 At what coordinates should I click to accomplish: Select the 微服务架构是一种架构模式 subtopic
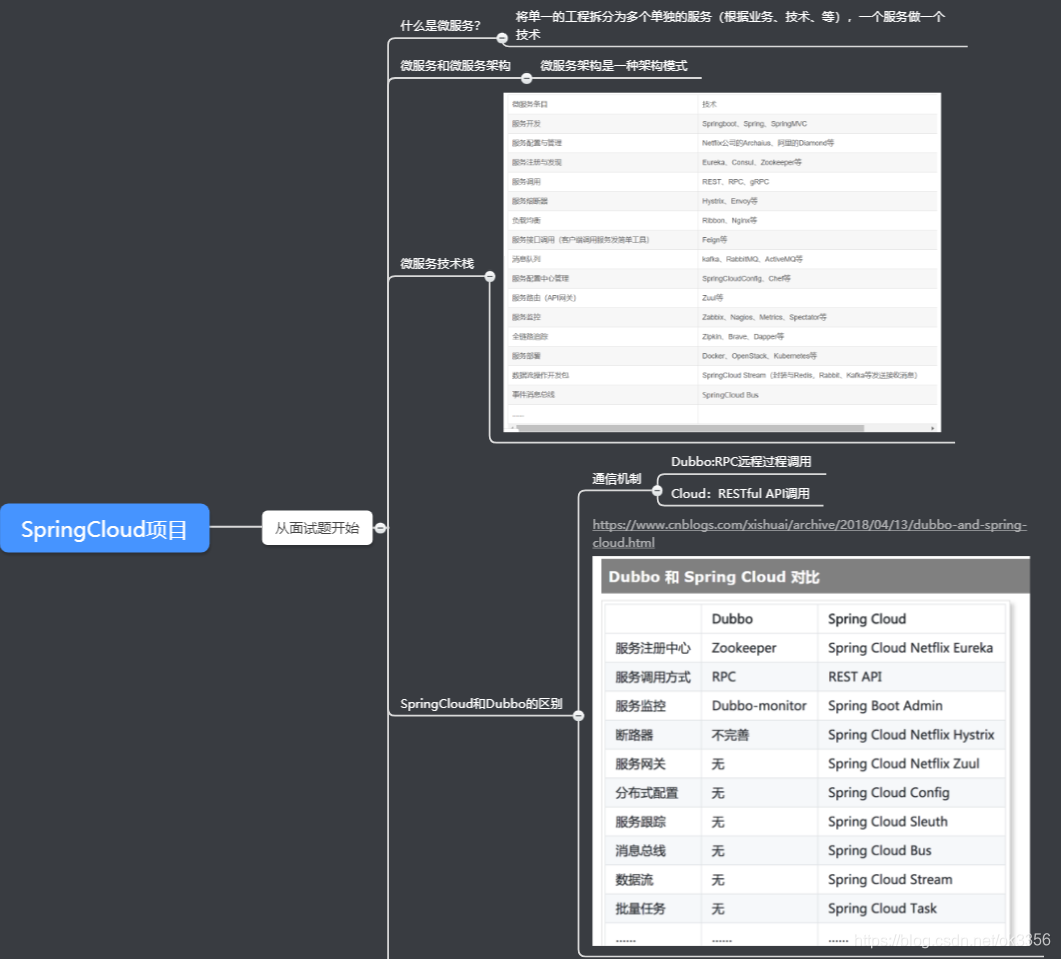[x=613, y=66]
